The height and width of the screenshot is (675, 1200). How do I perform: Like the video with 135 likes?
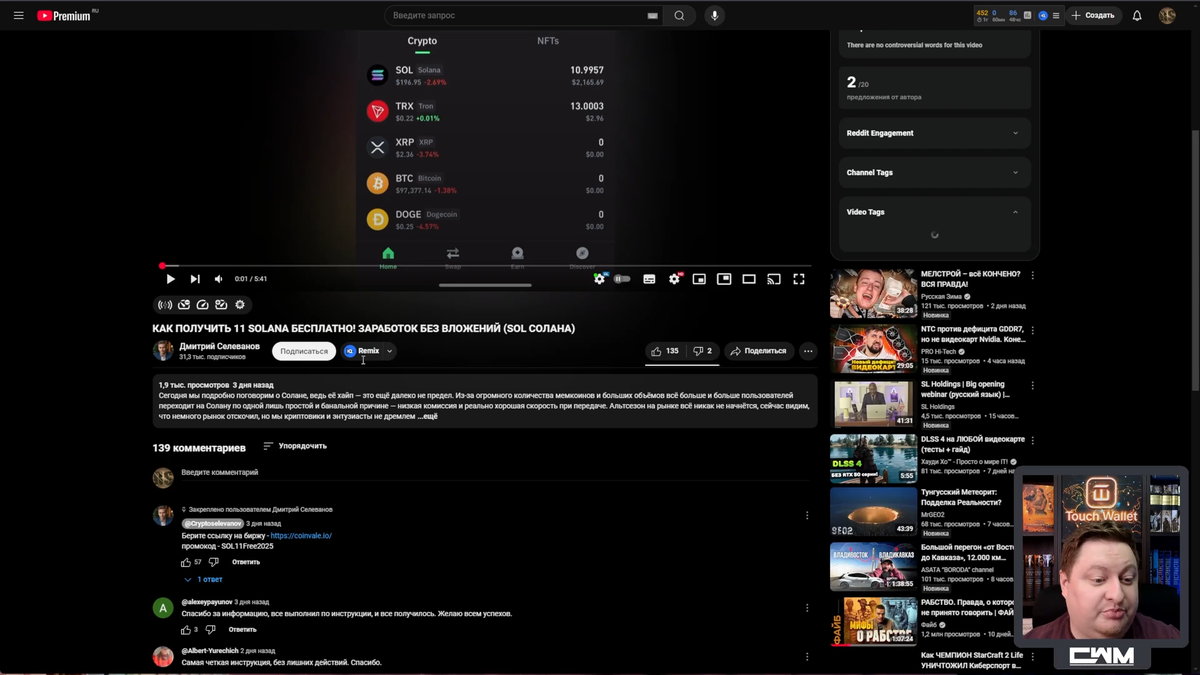click(x=666, y=351)
